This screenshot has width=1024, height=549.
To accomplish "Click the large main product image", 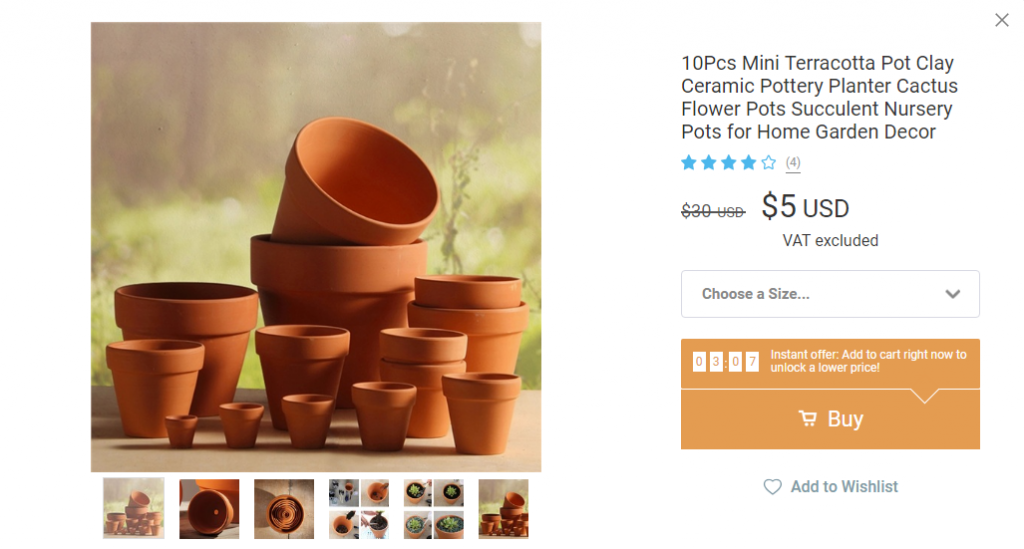I will pos(316,247).
